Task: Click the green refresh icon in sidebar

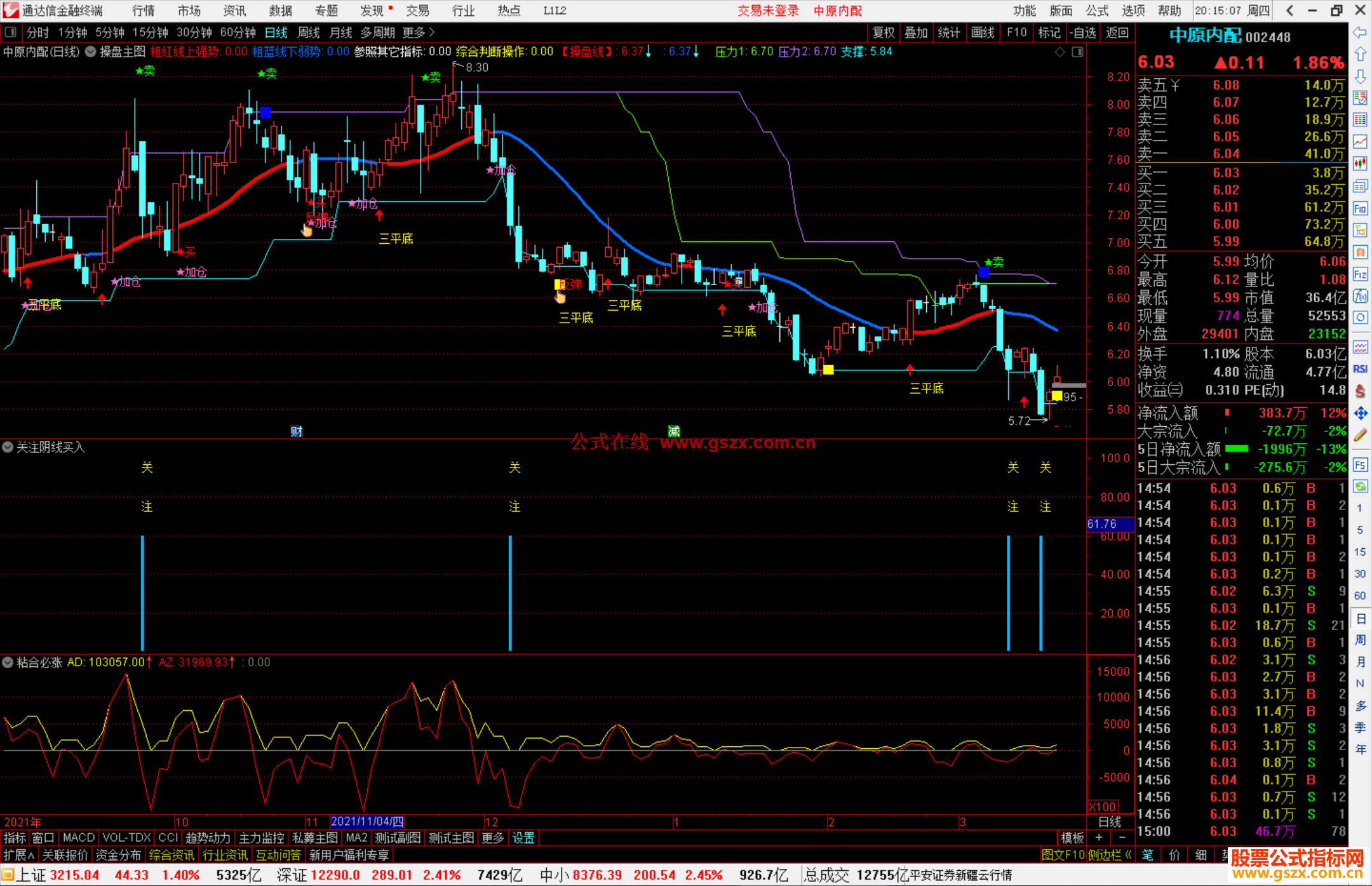Action: pyautogui.click(x=1360, y=487)
